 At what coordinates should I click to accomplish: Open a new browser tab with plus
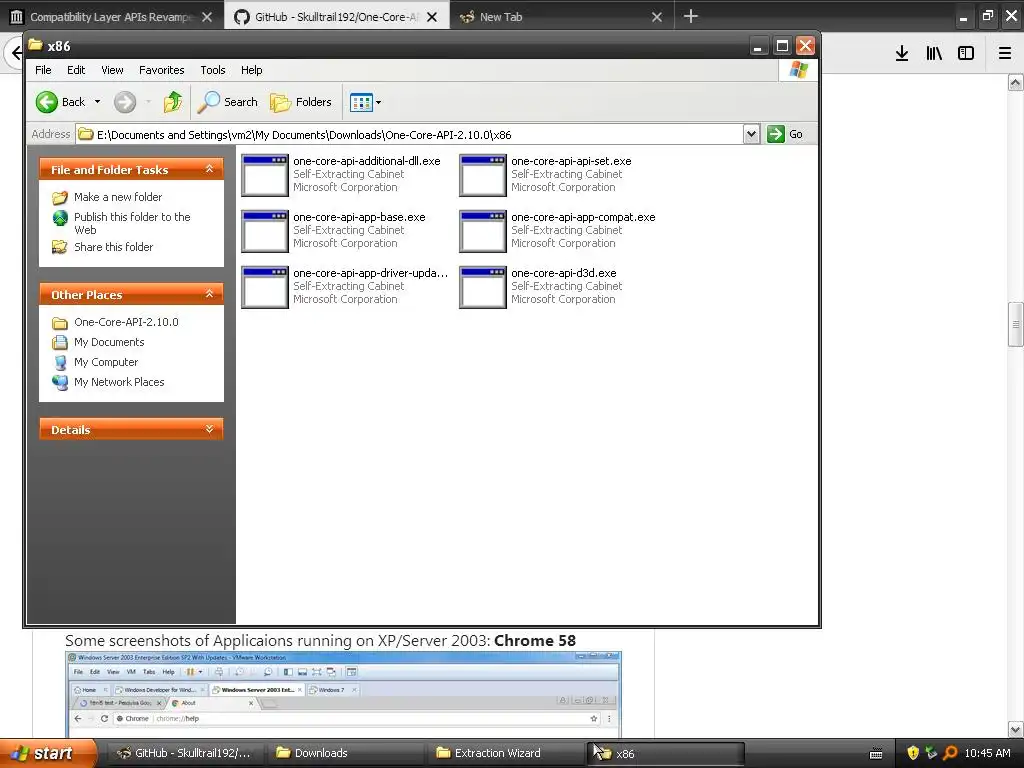pos(690,16)
